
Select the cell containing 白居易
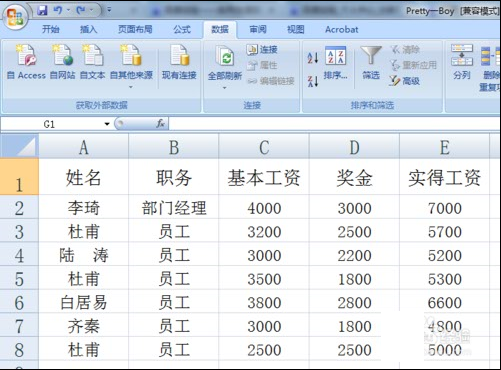click(x=84, y=301)
